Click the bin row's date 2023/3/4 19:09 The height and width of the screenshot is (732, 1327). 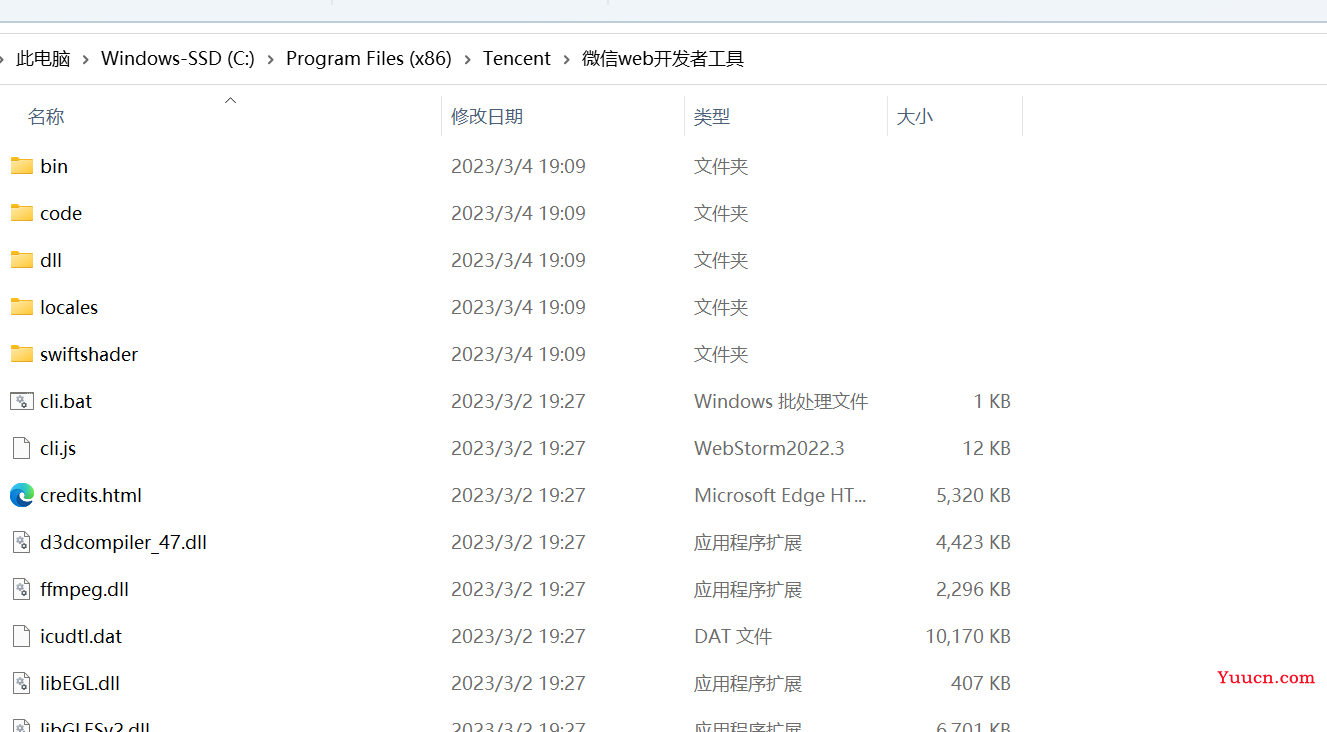pyautogui.click(x=518, y=166)
